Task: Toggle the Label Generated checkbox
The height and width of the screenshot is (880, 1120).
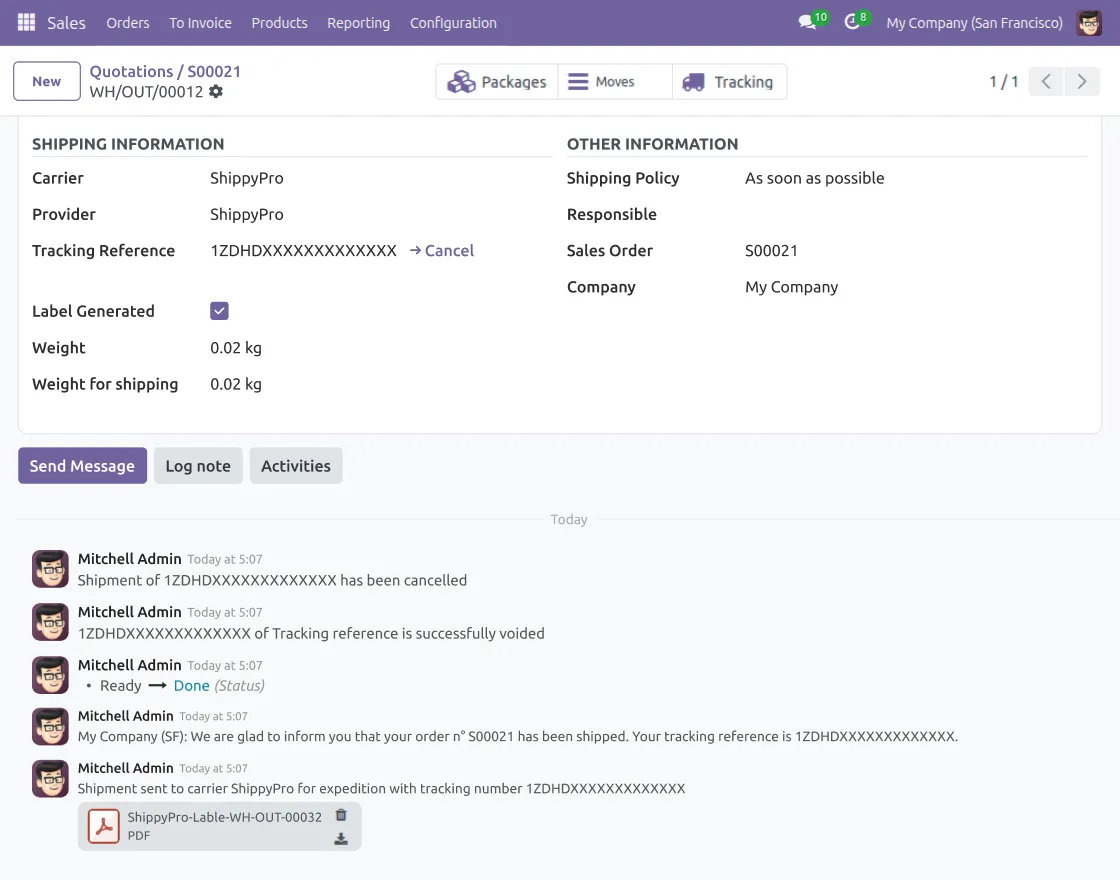Action: click(x=219, y=311)
